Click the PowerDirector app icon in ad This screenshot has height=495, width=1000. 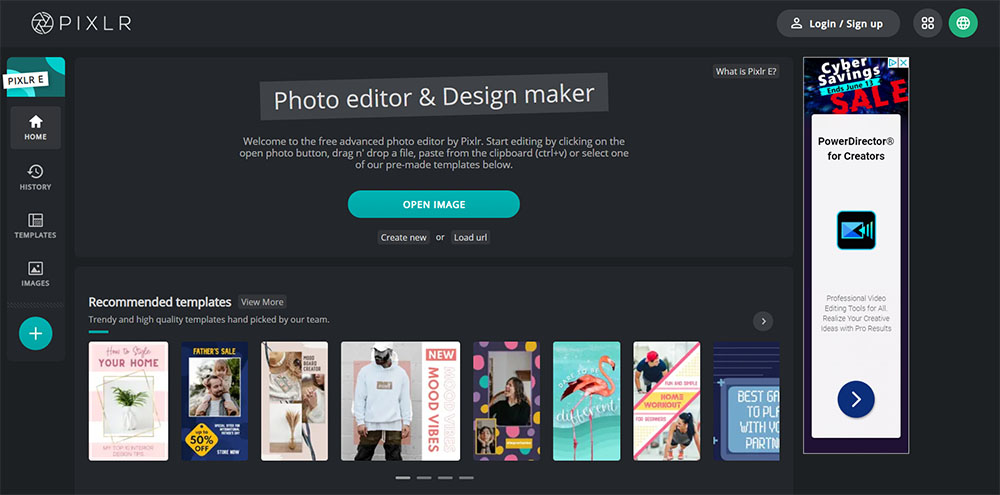[856, 230]
